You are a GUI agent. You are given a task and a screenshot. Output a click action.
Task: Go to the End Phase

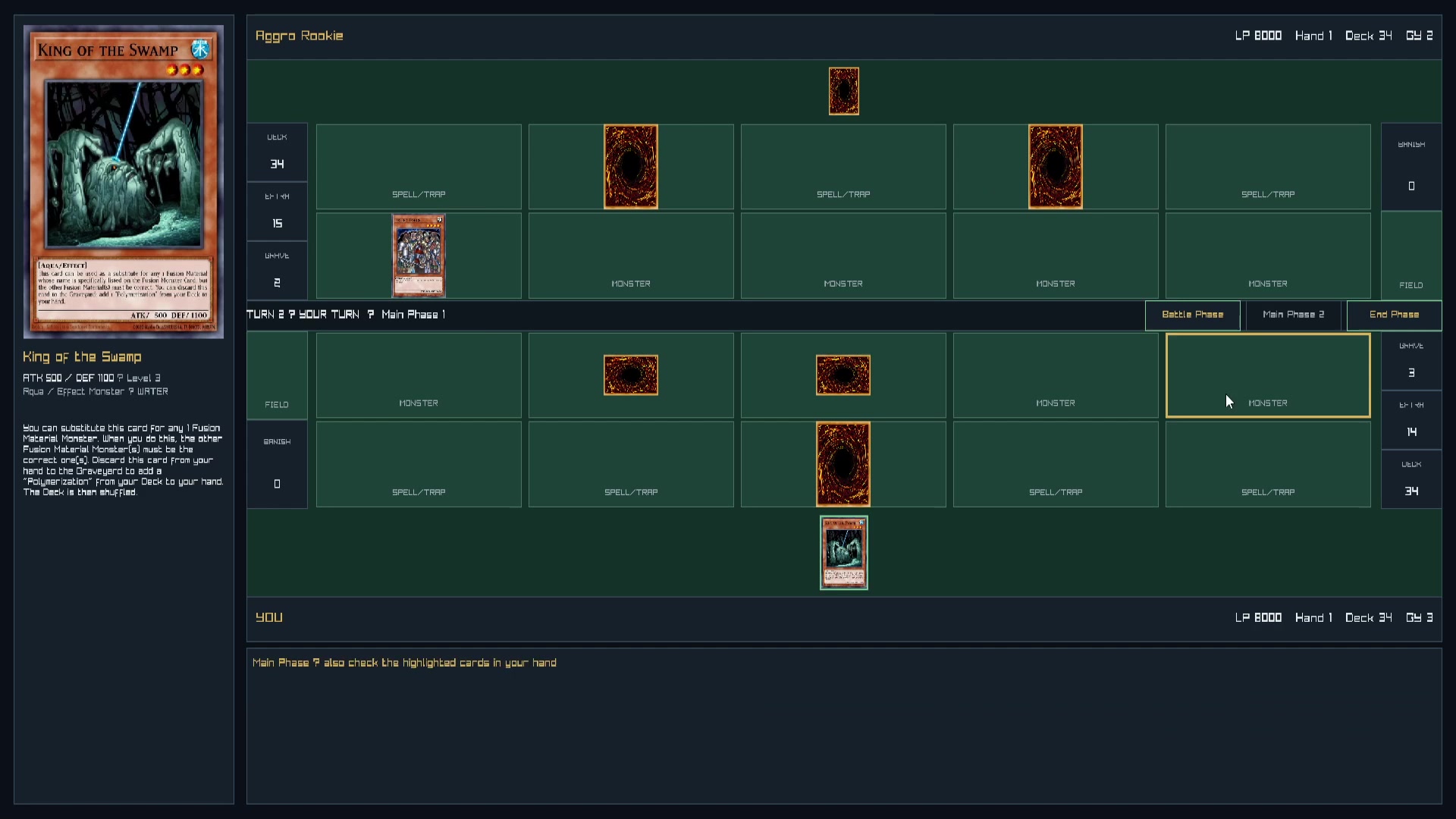[x=1394, y=315]
